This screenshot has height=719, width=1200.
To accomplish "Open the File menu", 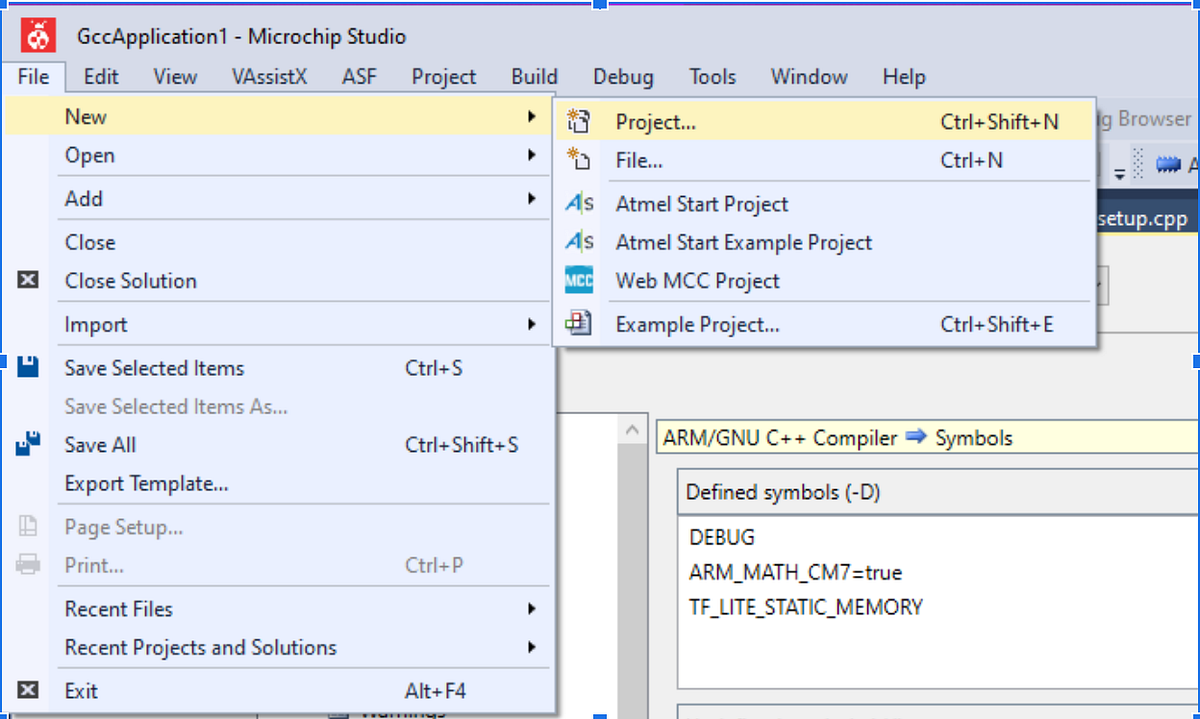I will pyautogui.click(x=34, y=77).
